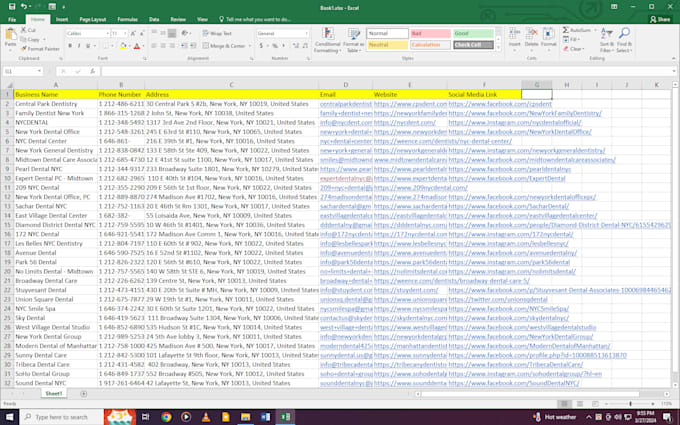Click the Accounting Number Format dollar icon
This screenshot has width=680, height=425.
(261, 46)
